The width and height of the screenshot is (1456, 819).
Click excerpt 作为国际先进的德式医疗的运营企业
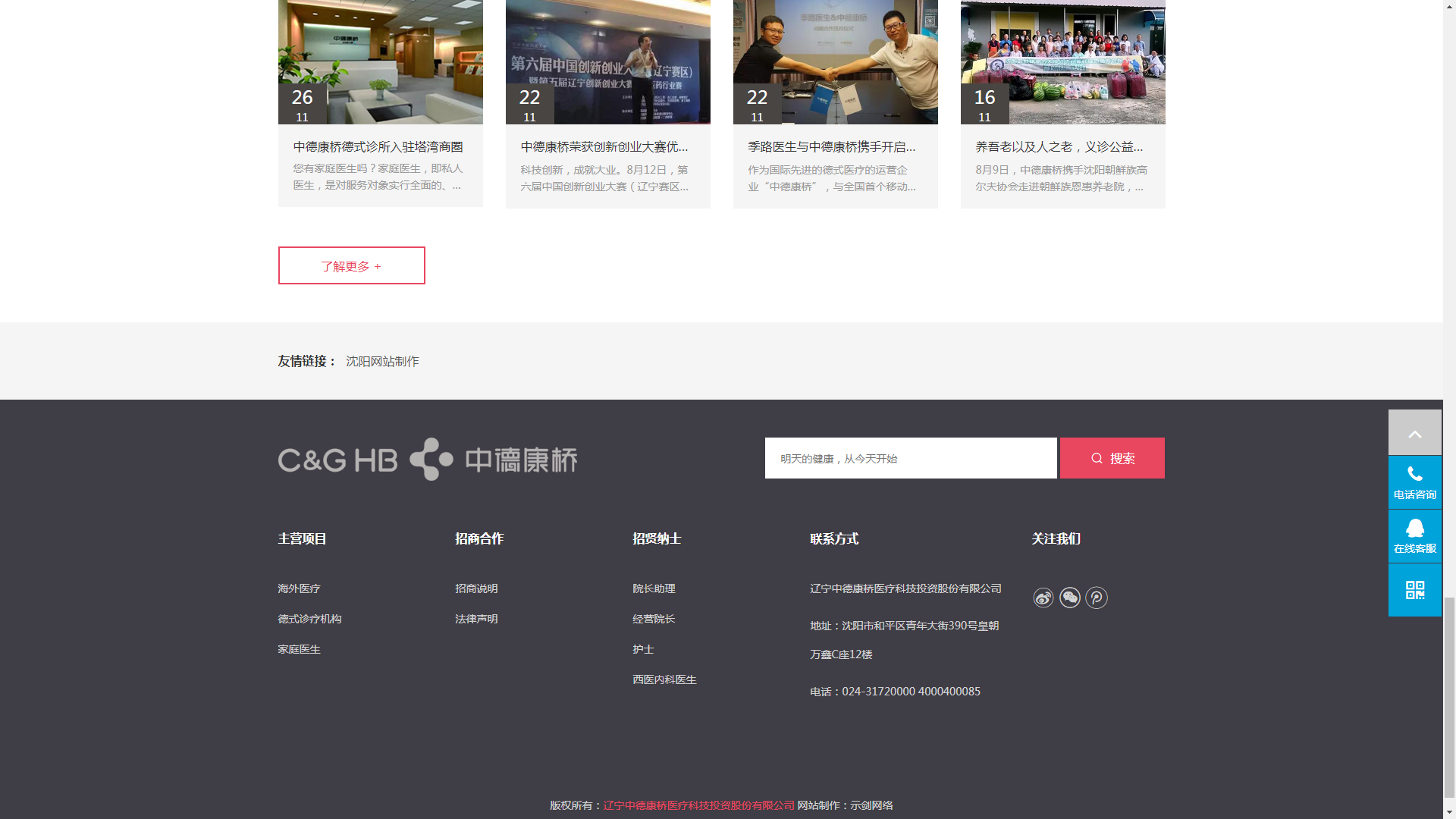pyautogui.click(x=833, y=178)
